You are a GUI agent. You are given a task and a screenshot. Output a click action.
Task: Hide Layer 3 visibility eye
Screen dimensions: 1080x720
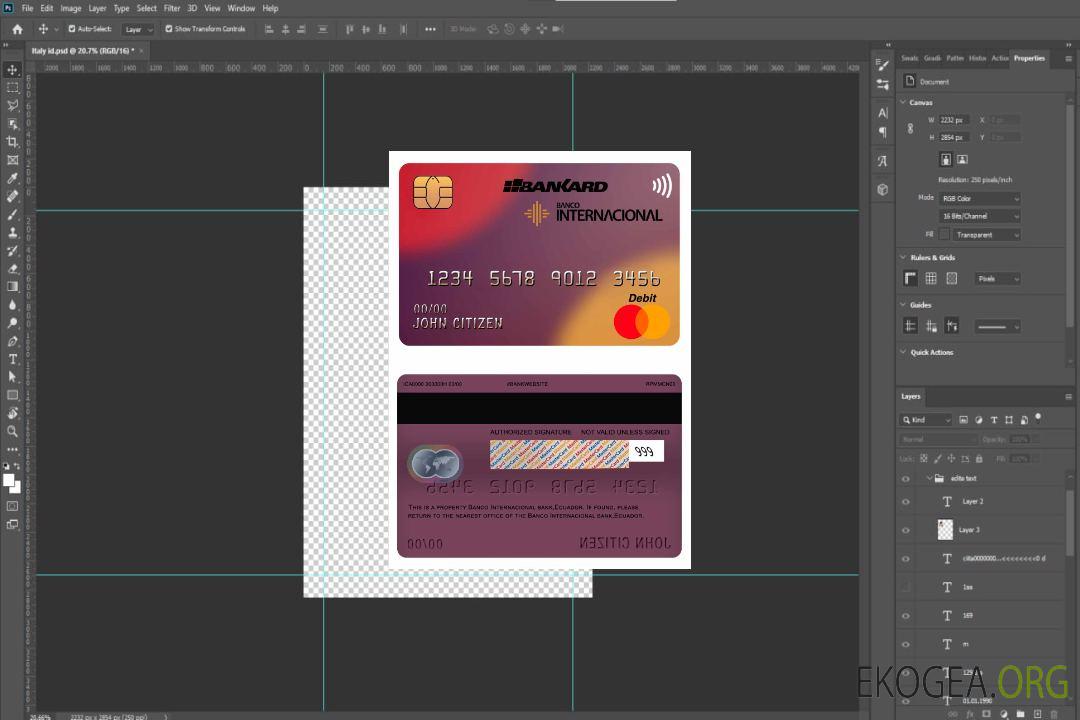tap(906, 531)
